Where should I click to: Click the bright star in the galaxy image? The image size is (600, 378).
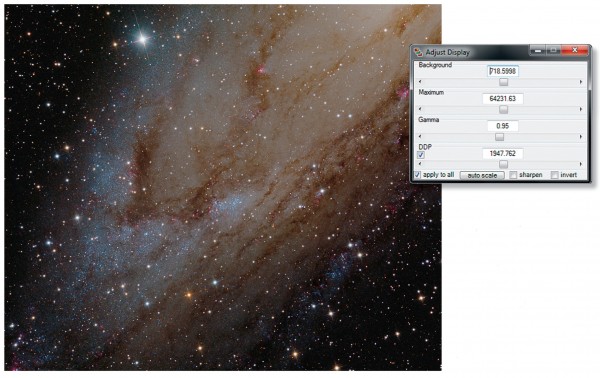[x=142, y=39]
